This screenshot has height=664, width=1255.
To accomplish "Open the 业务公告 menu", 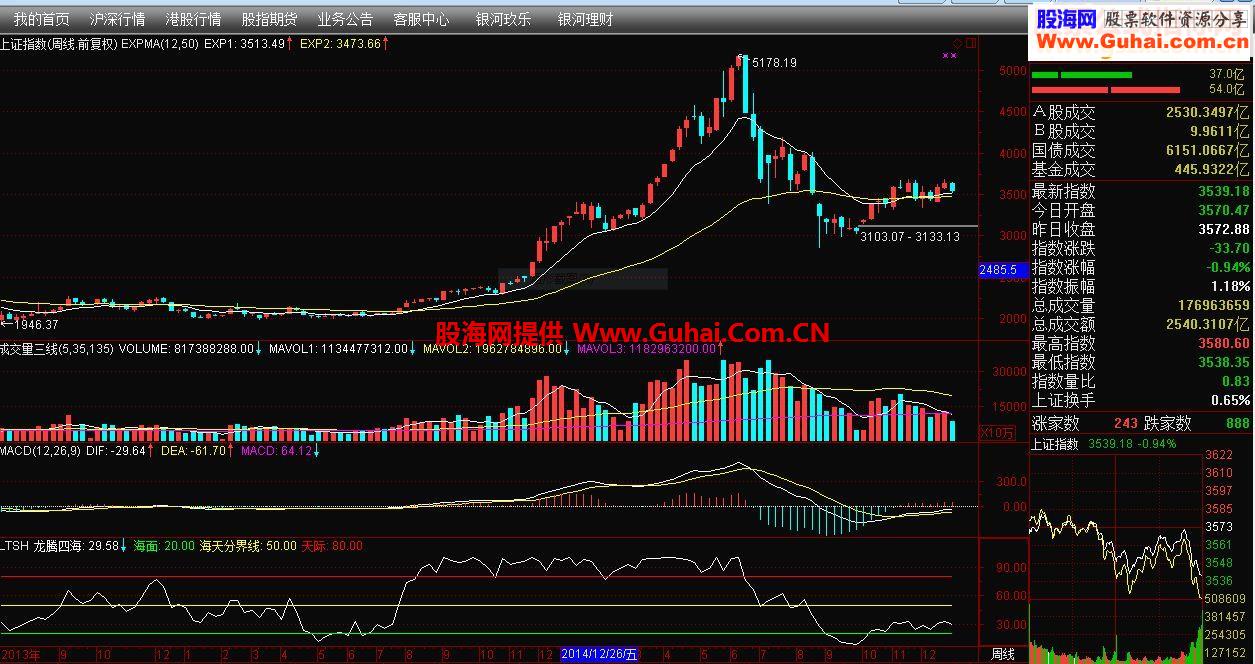I will [x=345, y=19].
